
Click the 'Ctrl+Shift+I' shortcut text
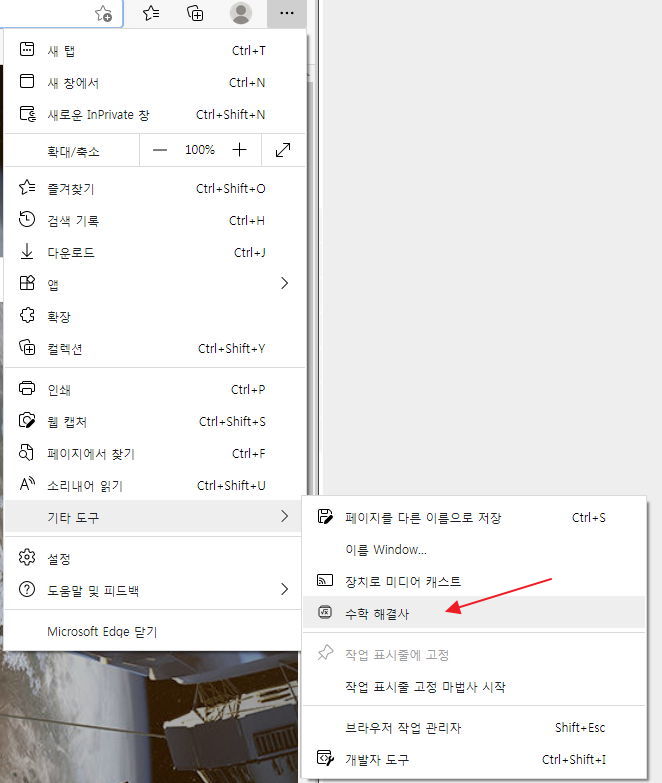[x=574, y=760]
